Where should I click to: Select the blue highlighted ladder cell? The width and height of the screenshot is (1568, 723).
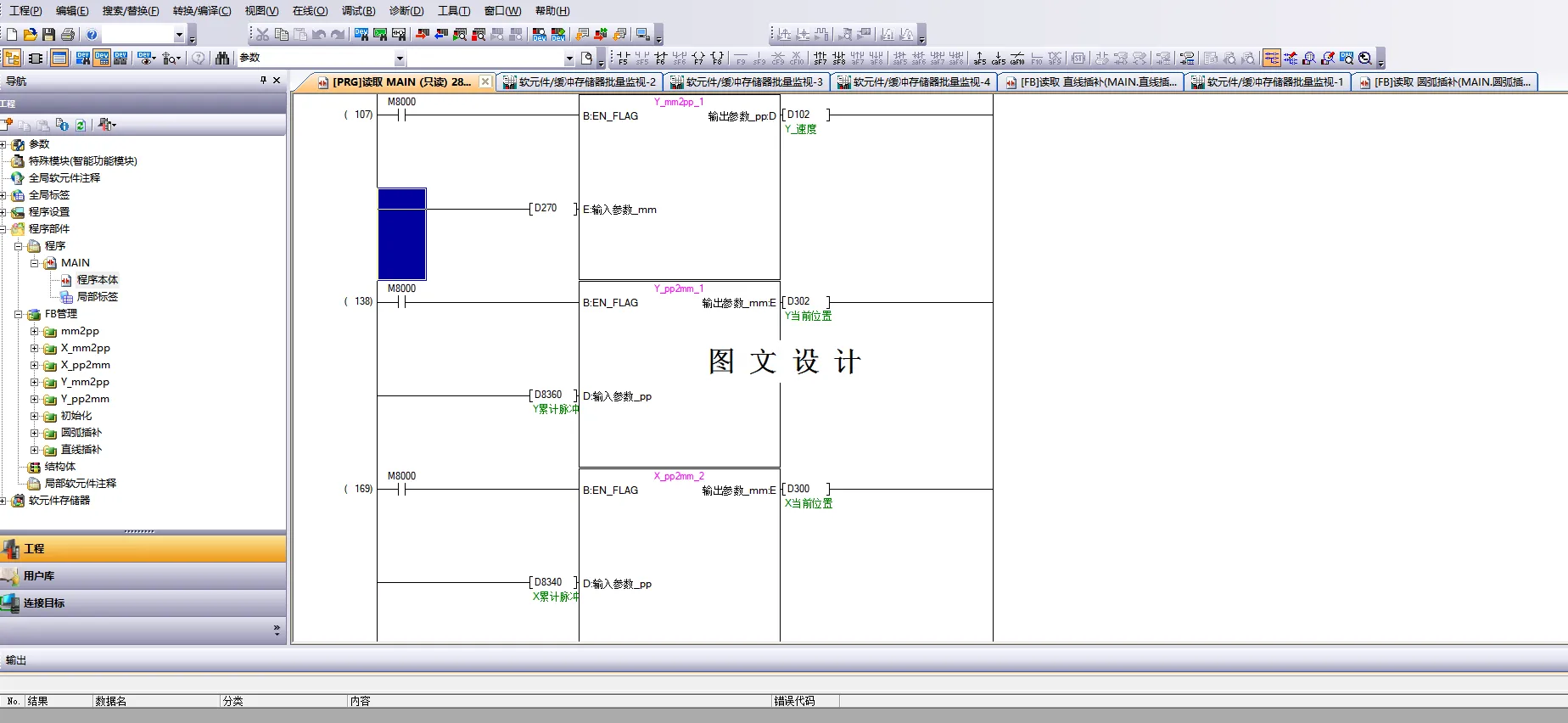click(x=402, y=234)
